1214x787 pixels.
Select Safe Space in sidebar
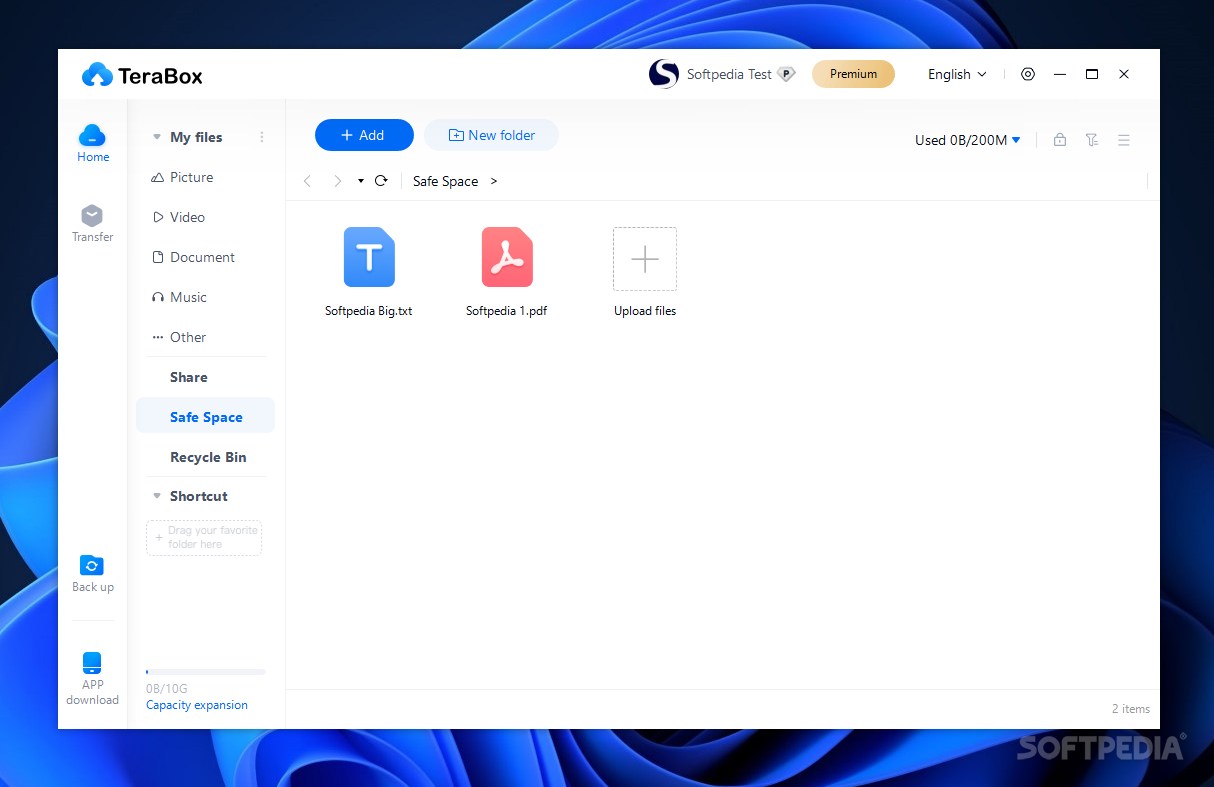click(205, 417)
